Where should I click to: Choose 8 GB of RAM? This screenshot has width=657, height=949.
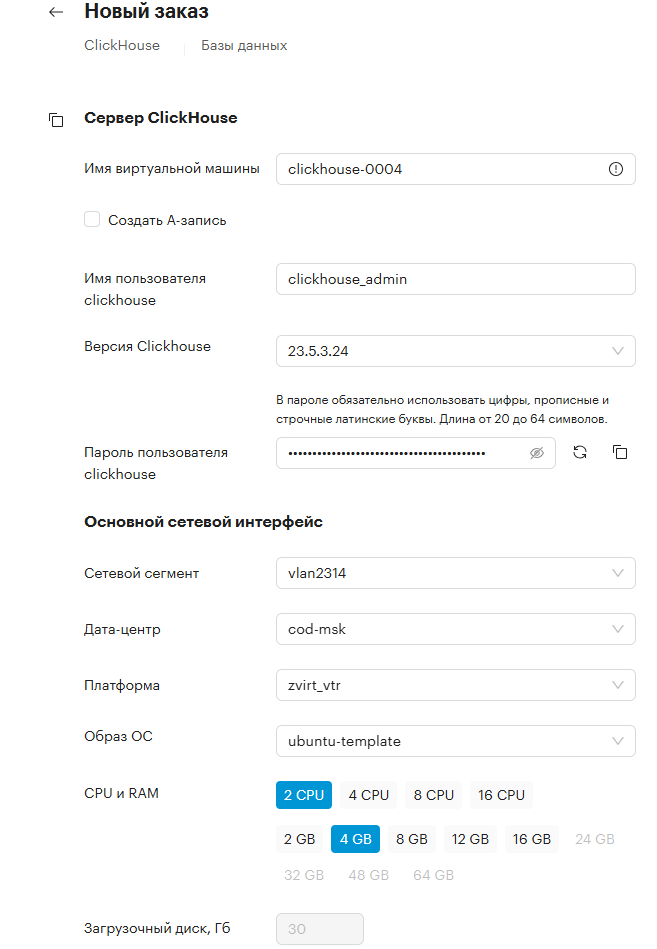pos(411,839)
